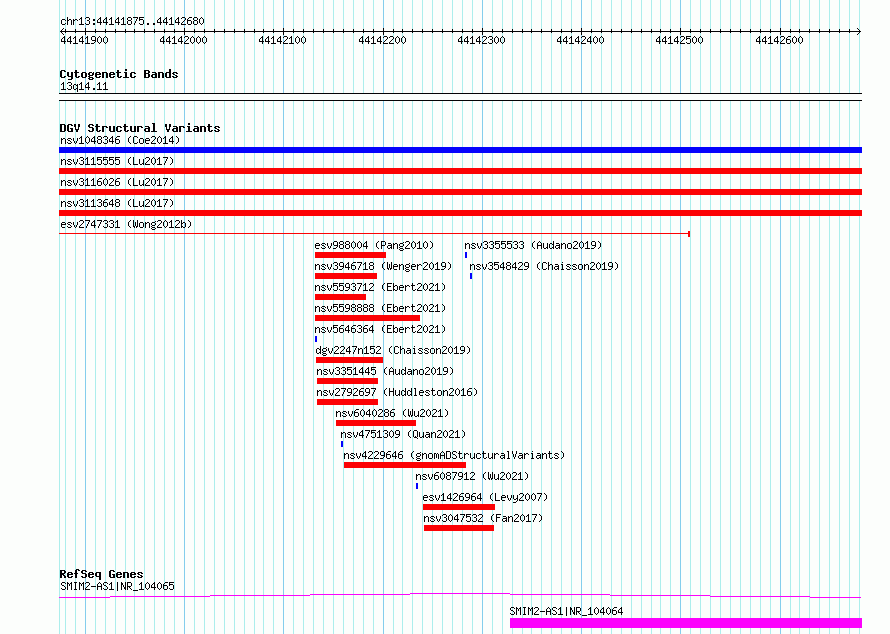Click the red bar under nsv3047532
This screenshot has width=890, height=634.
click(x=459, y=528)
